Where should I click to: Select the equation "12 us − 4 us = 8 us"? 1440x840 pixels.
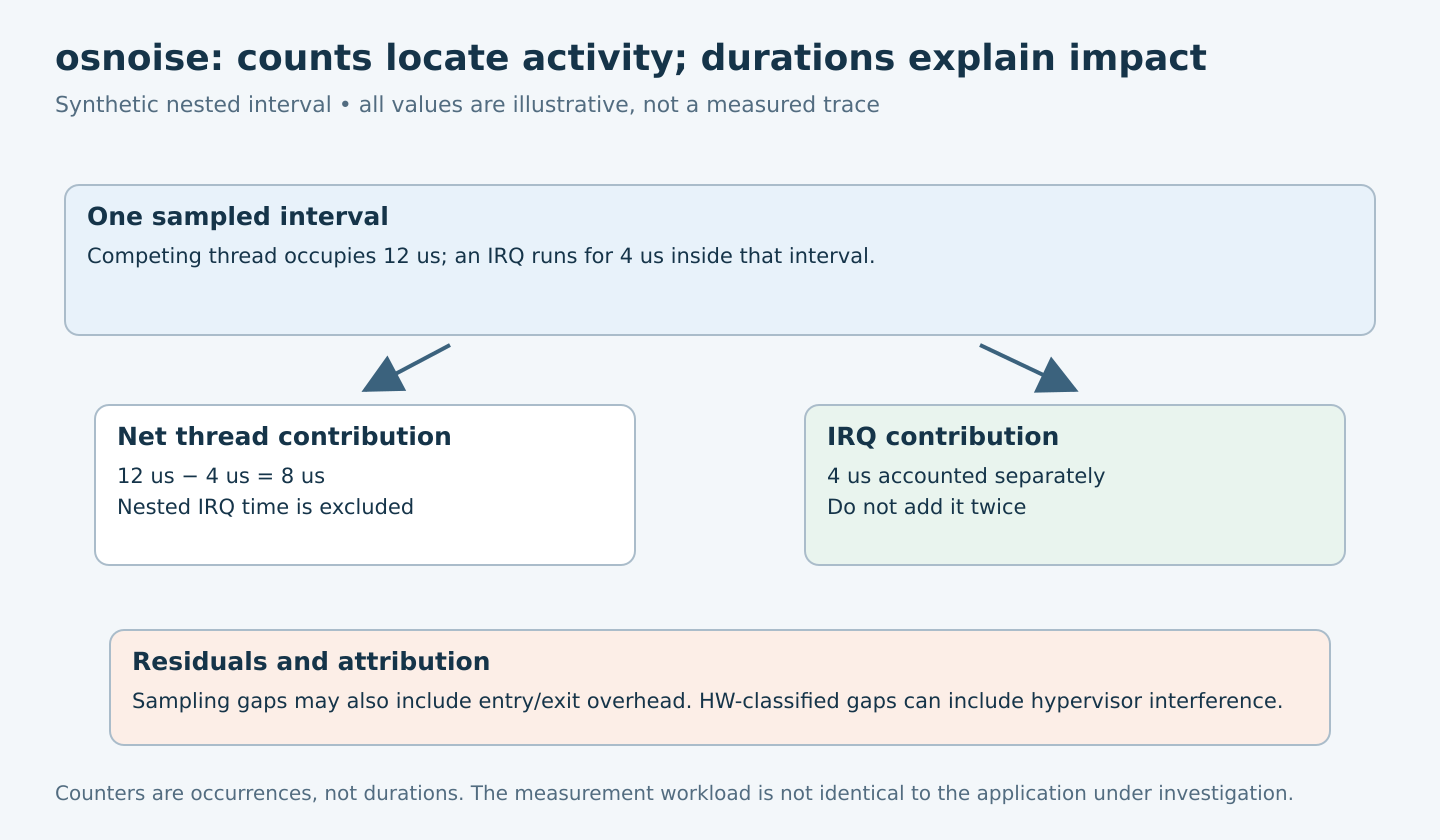tap(221, 476)
